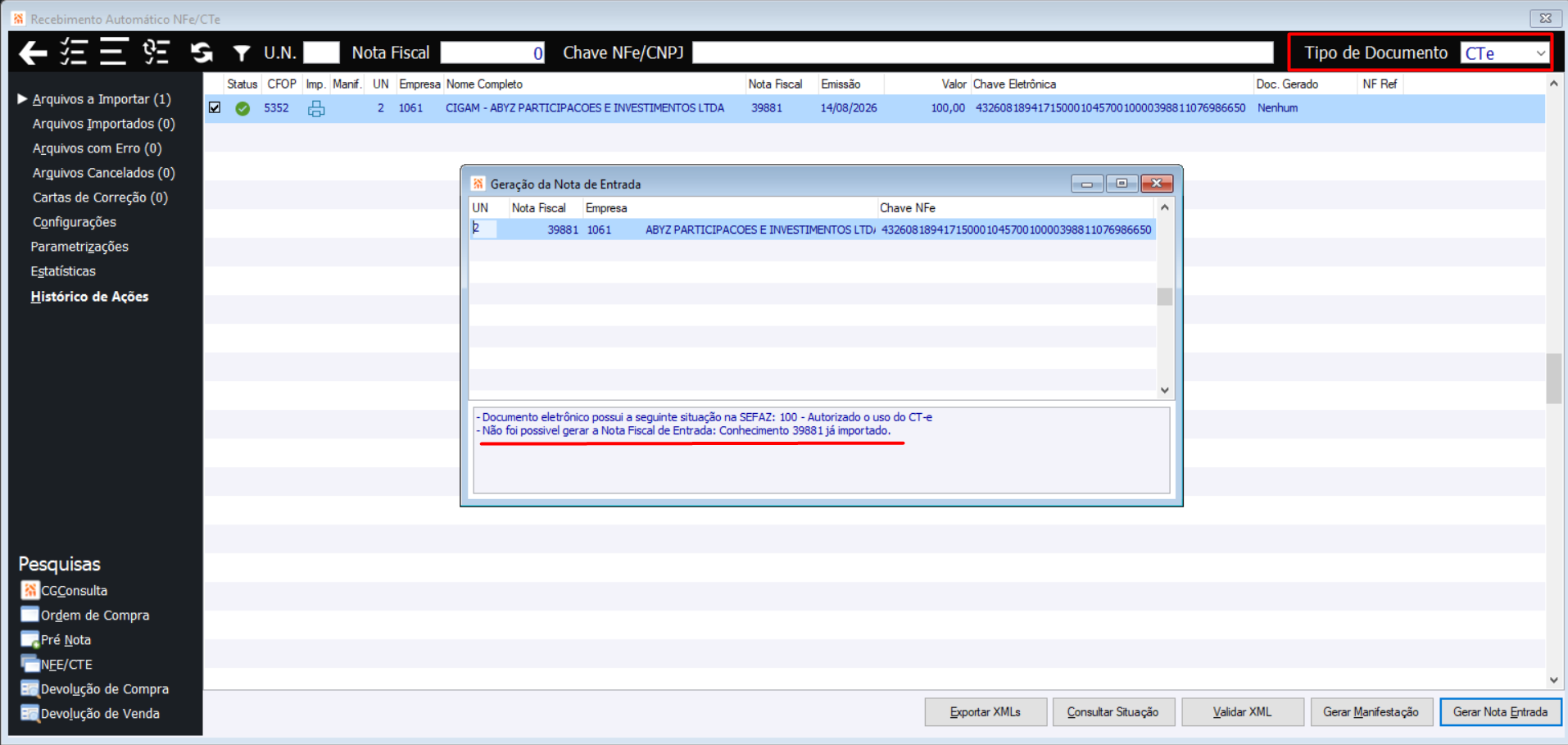This screenshot has height=745, width=1568.
Task: Click the funnel filter icon
Action: tap(241, 54)
